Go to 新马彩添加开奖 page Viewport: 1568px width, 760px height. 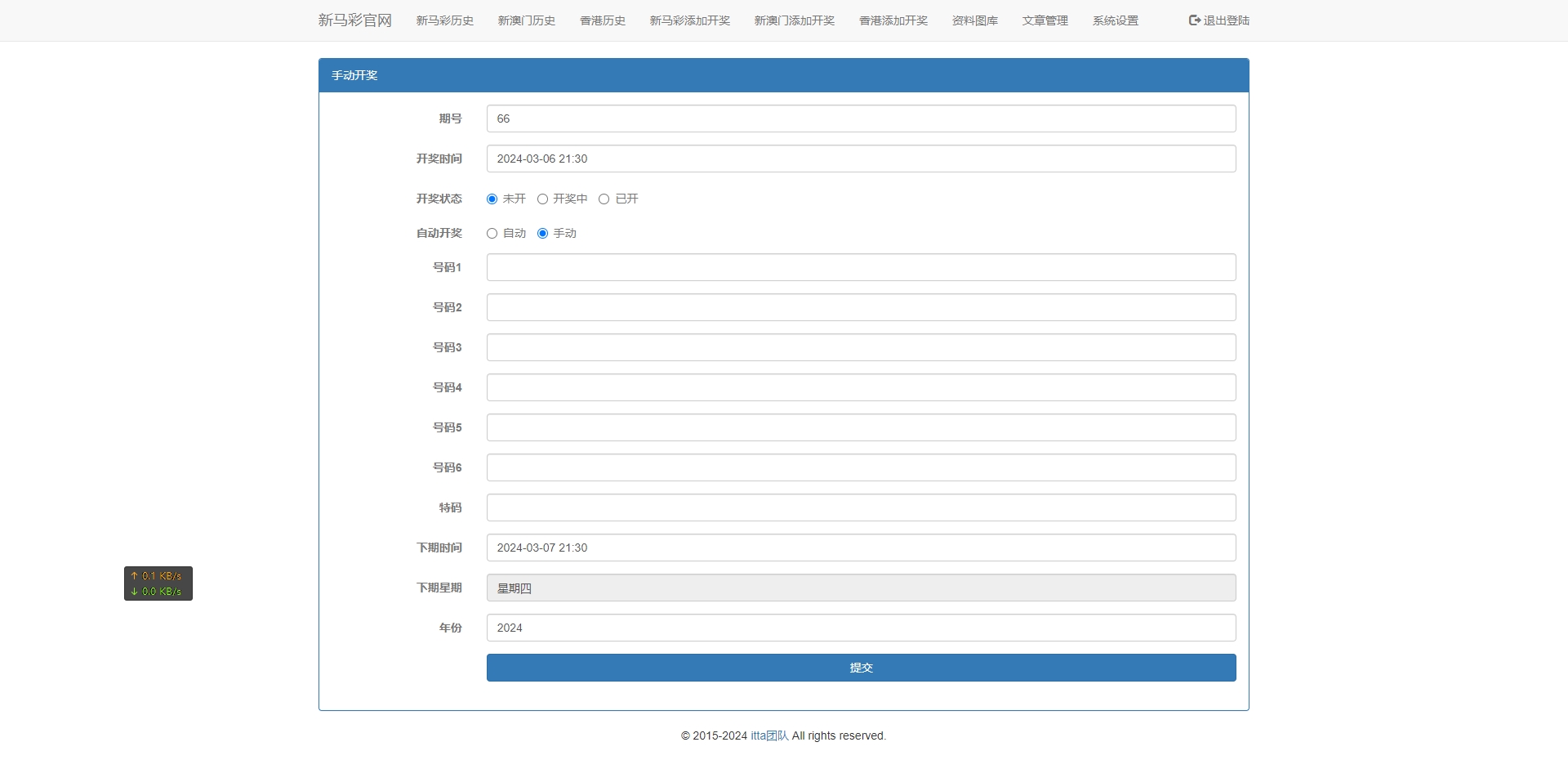coord(690,20)
